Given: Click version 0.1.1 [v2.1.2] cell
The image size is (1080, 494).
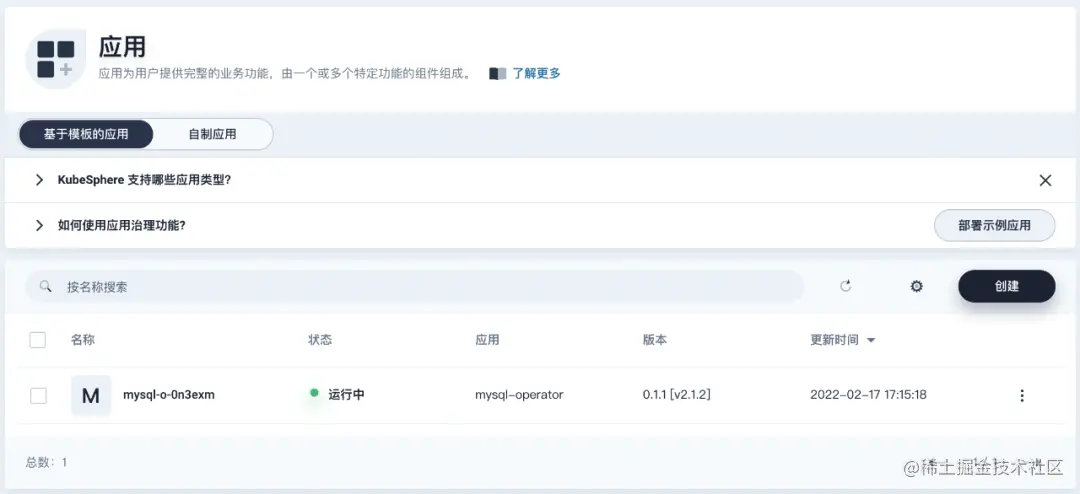Looking at the screenshot, I should point(676,395).
